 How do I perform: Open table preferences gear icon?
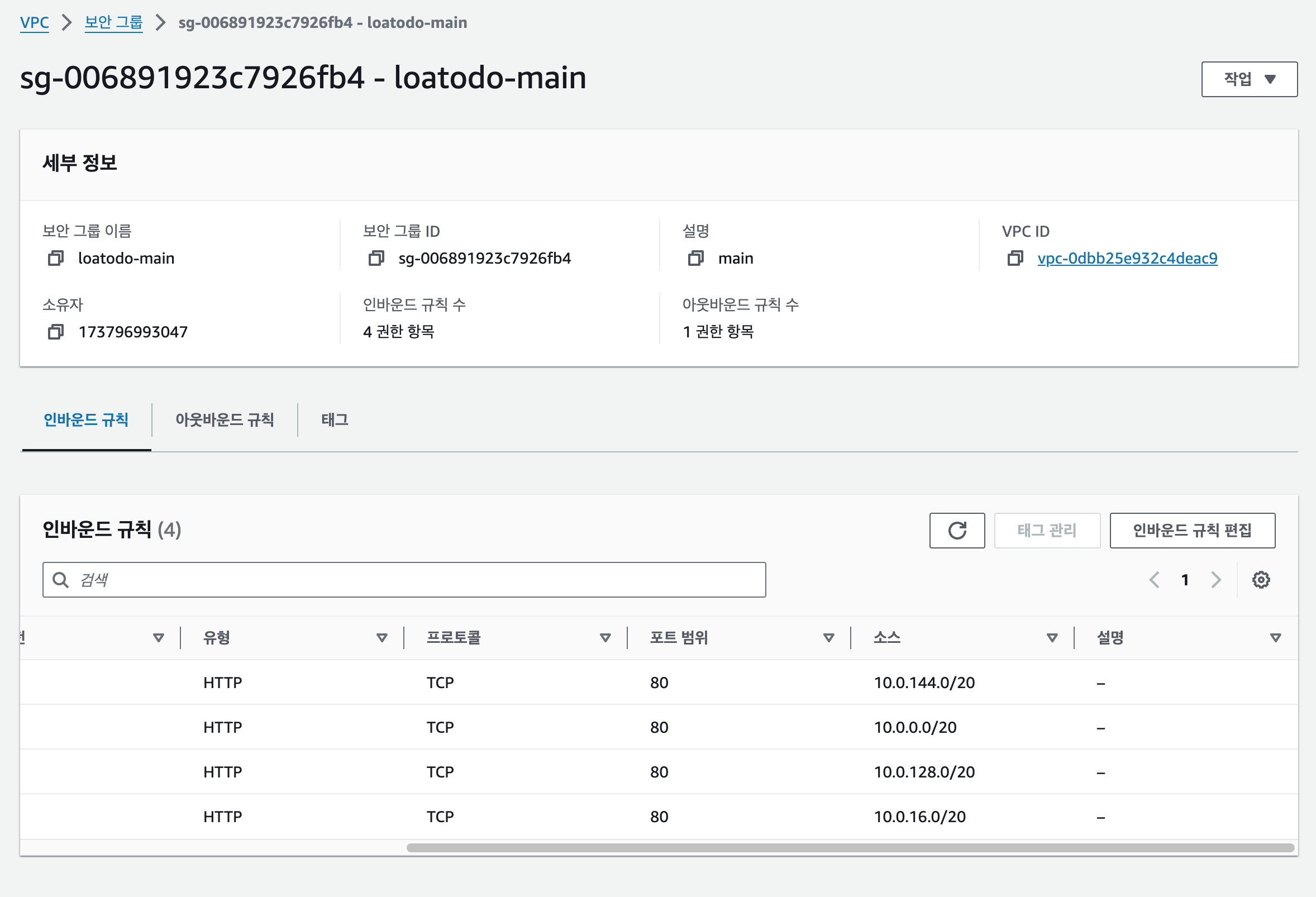point(1261,580)
